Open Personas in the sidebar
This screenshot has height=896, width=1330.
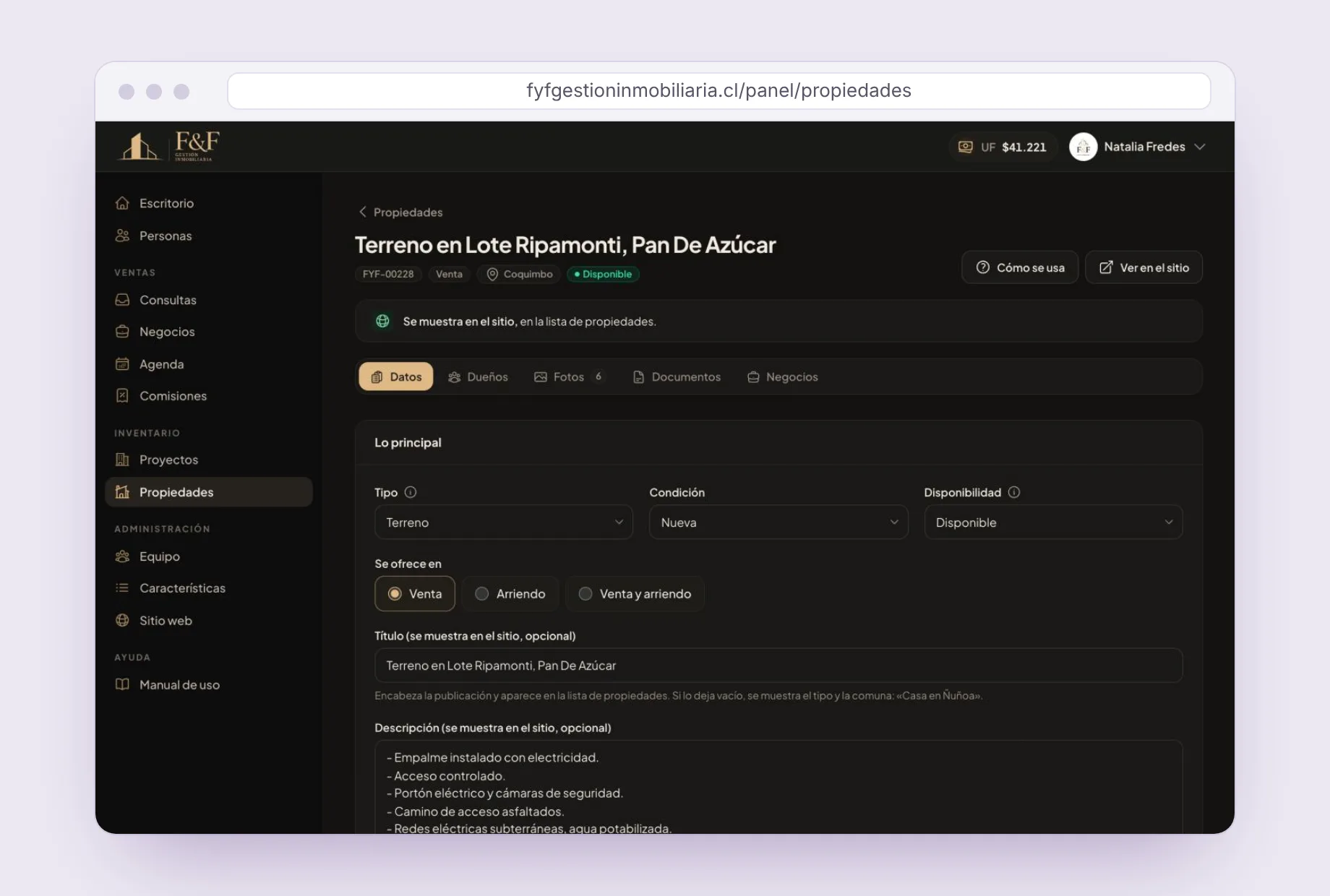click(209, 236)
